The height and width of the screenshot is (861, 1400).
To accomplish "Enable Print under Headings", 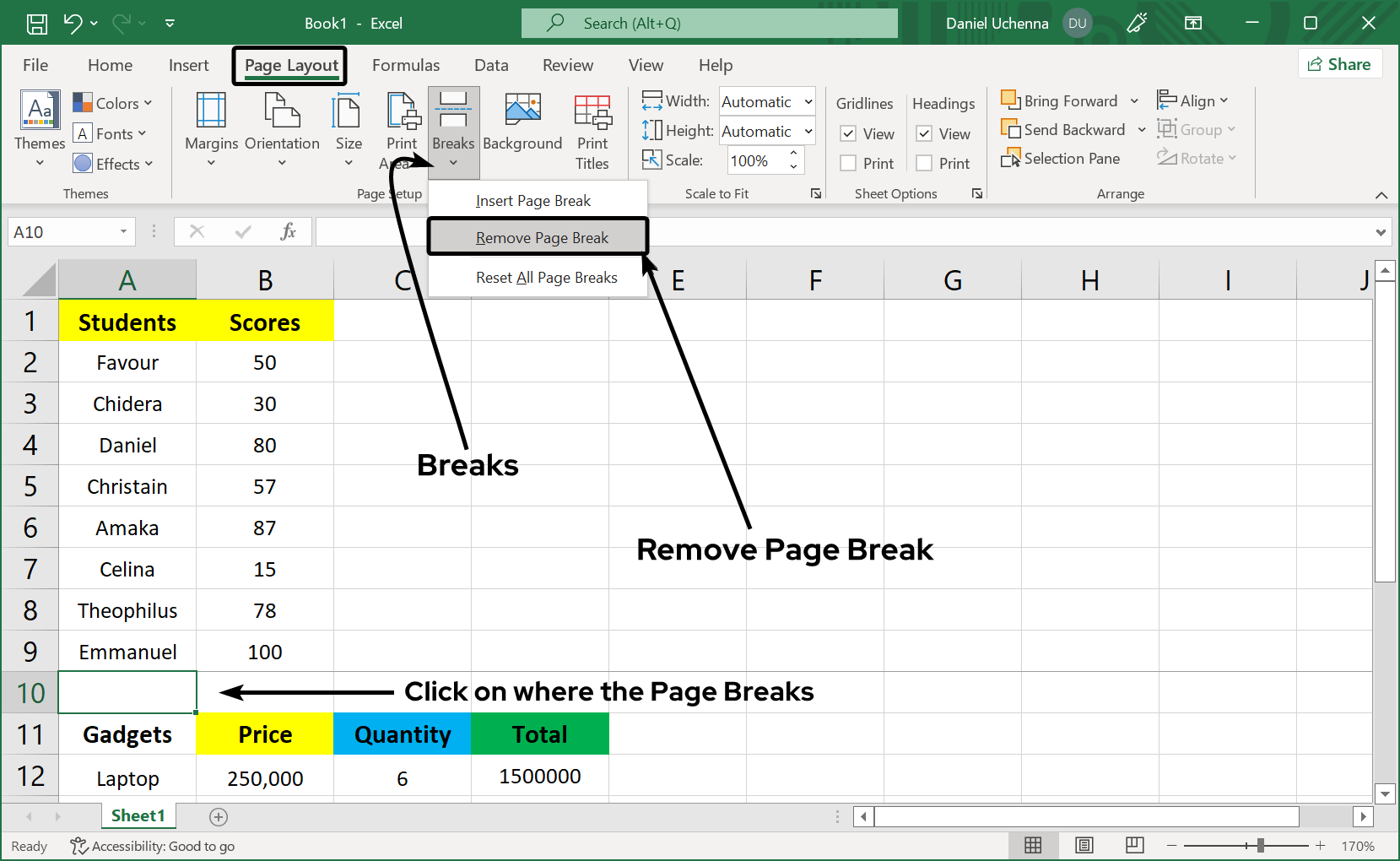I will point(923,163).
